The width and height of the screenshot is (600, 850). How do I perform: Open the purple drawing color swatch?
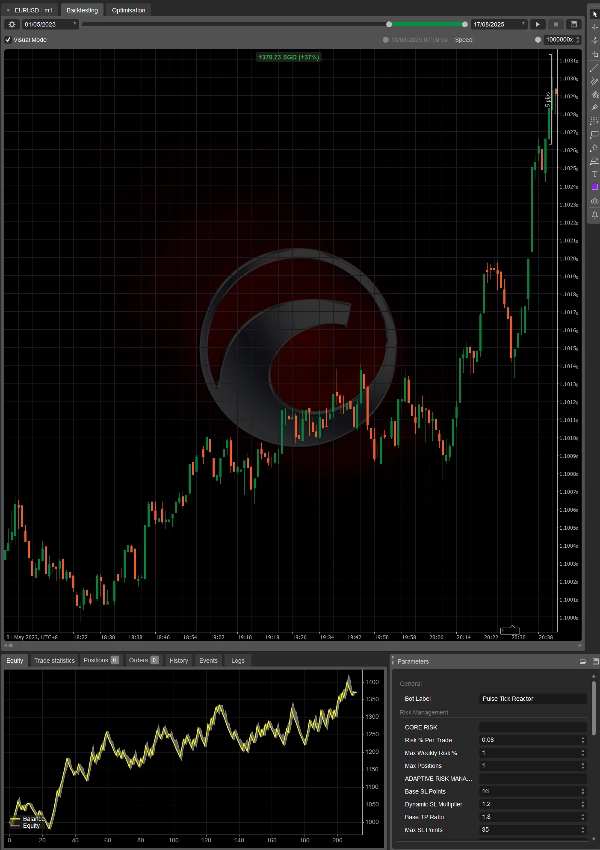(x=595, y=187)
